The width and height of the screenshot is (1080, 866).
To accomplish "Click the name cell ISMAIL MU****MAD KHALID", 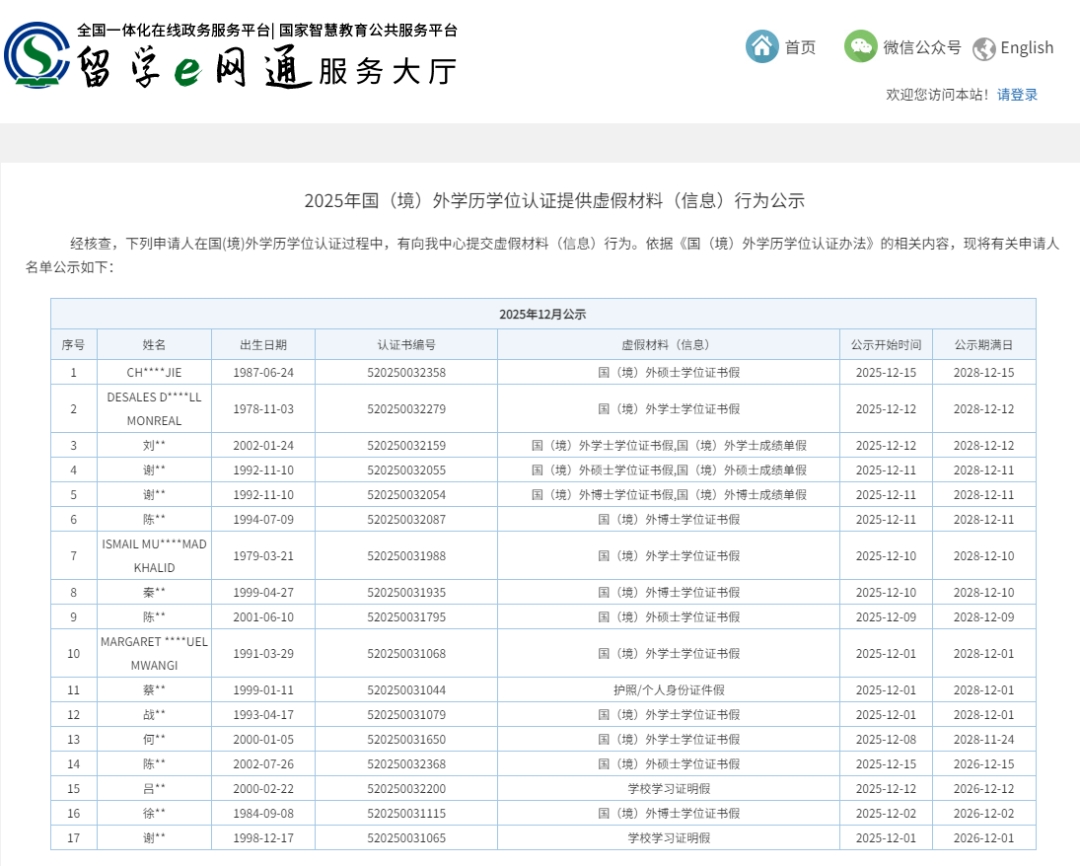I will pyautogui.click(x=154, y=555).
